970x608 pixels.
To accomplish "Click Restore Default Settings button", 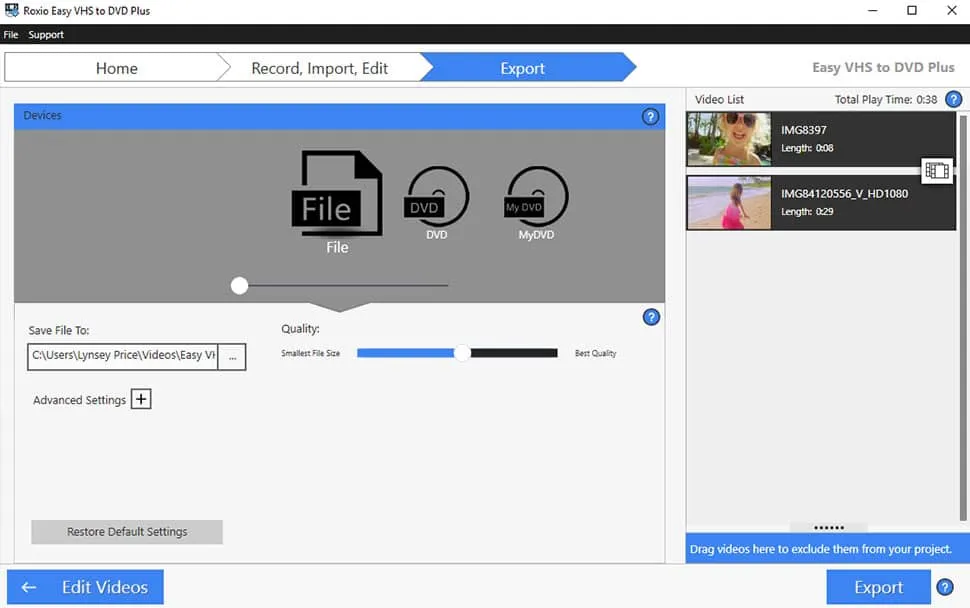I will 127,532.
